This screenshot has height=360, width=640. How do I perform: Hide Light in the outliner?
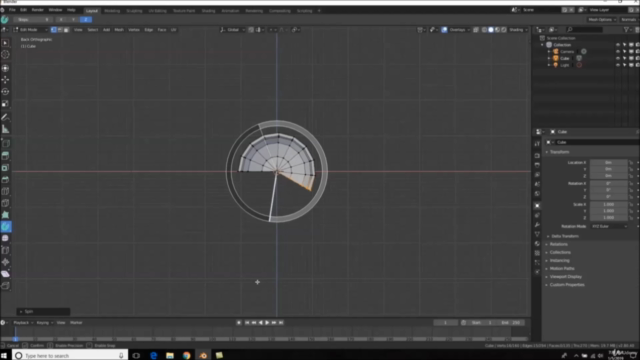point(618,65)
